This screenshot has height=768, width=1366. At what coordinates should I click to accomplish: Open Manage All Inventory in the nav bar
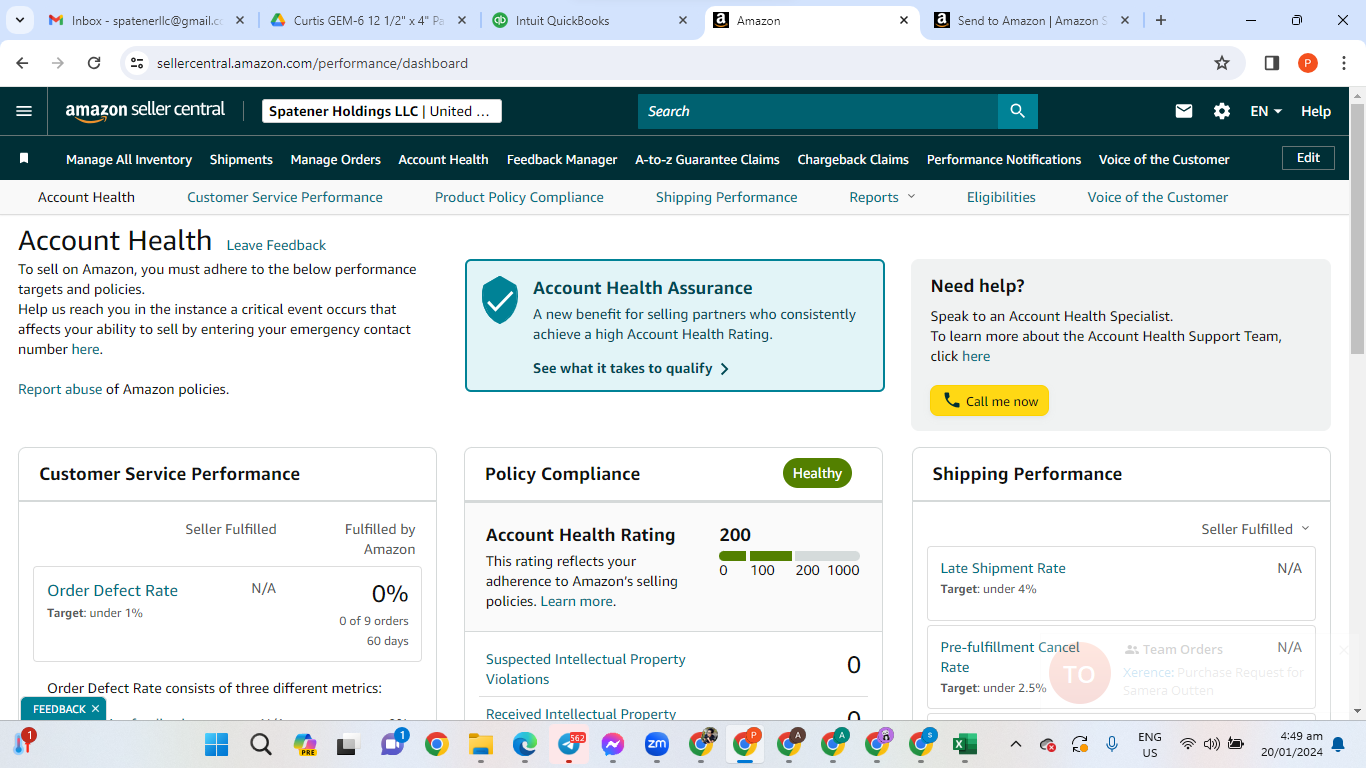pos(129,159)
